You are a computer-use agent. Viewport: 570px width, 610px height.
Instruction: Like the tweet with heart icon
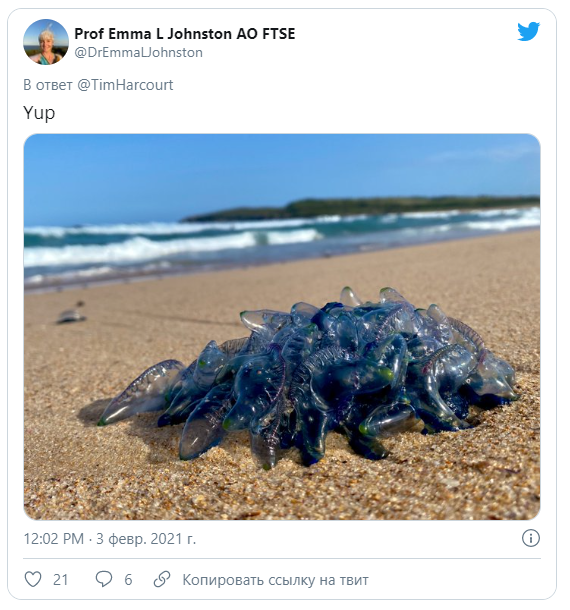pos(33,579)
